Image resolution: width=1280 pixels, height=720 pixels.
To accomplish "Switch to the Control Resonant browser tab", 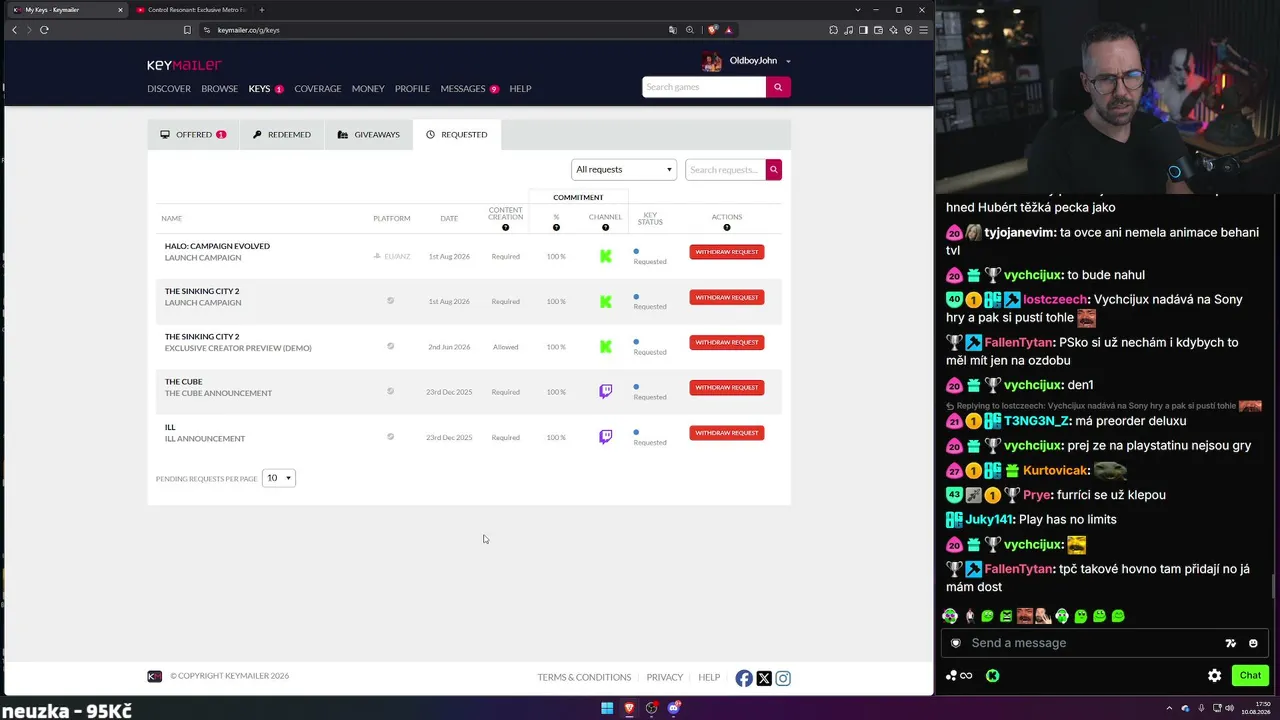I will (191, 10).
